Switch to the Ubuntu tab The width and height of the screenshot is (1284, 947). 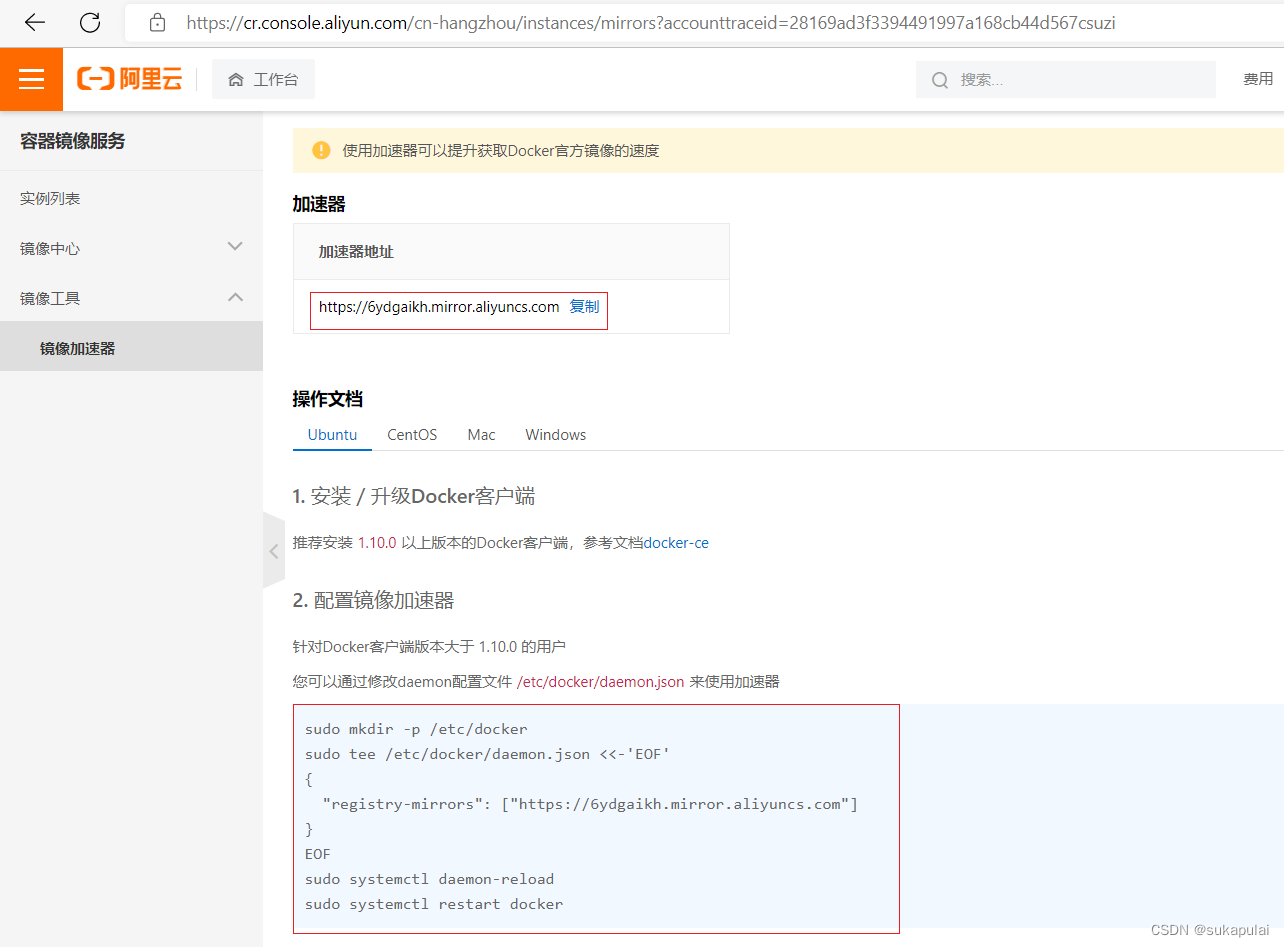click(332, 434)
